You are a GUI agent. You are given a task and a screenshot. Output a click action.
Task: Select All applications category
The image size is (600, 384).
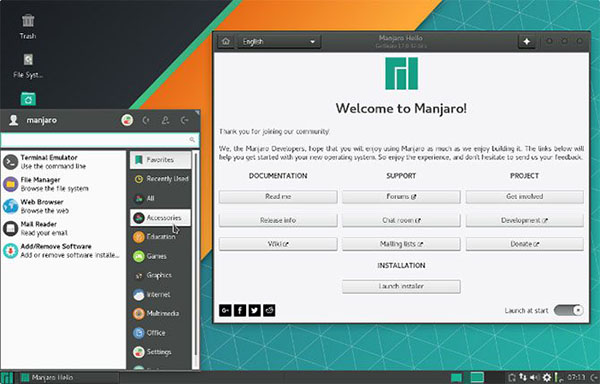(x=160, y=199)
